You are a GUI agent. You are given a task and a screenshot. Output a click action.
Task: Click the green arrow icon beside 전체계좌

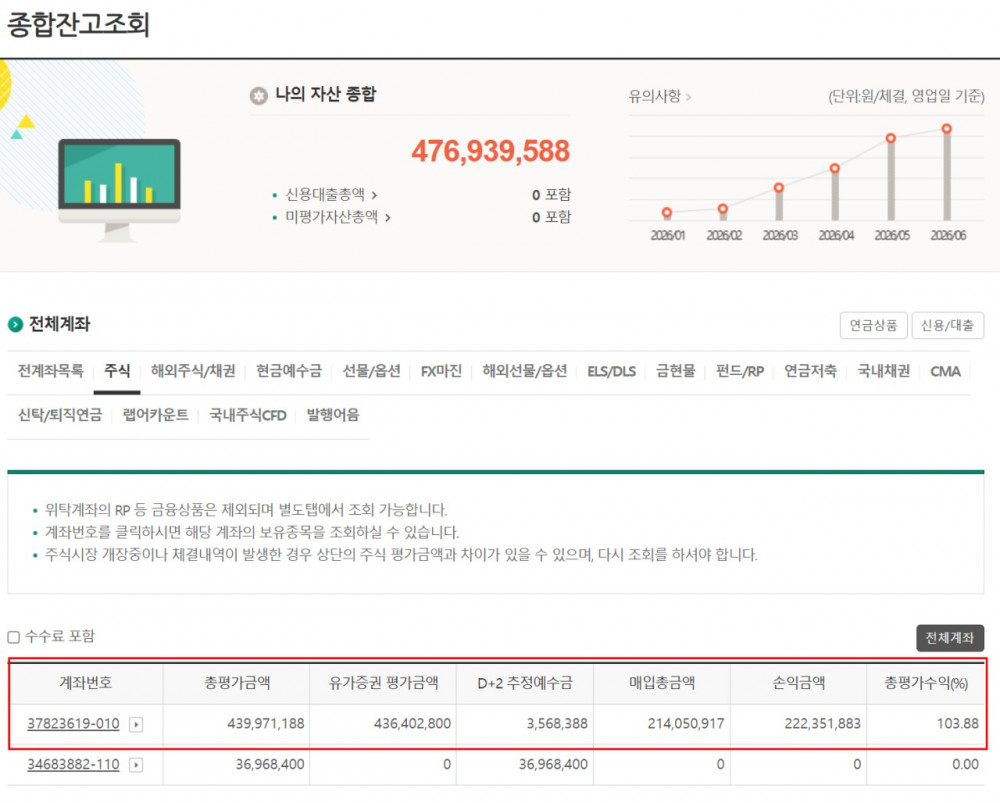click(15, 325)
